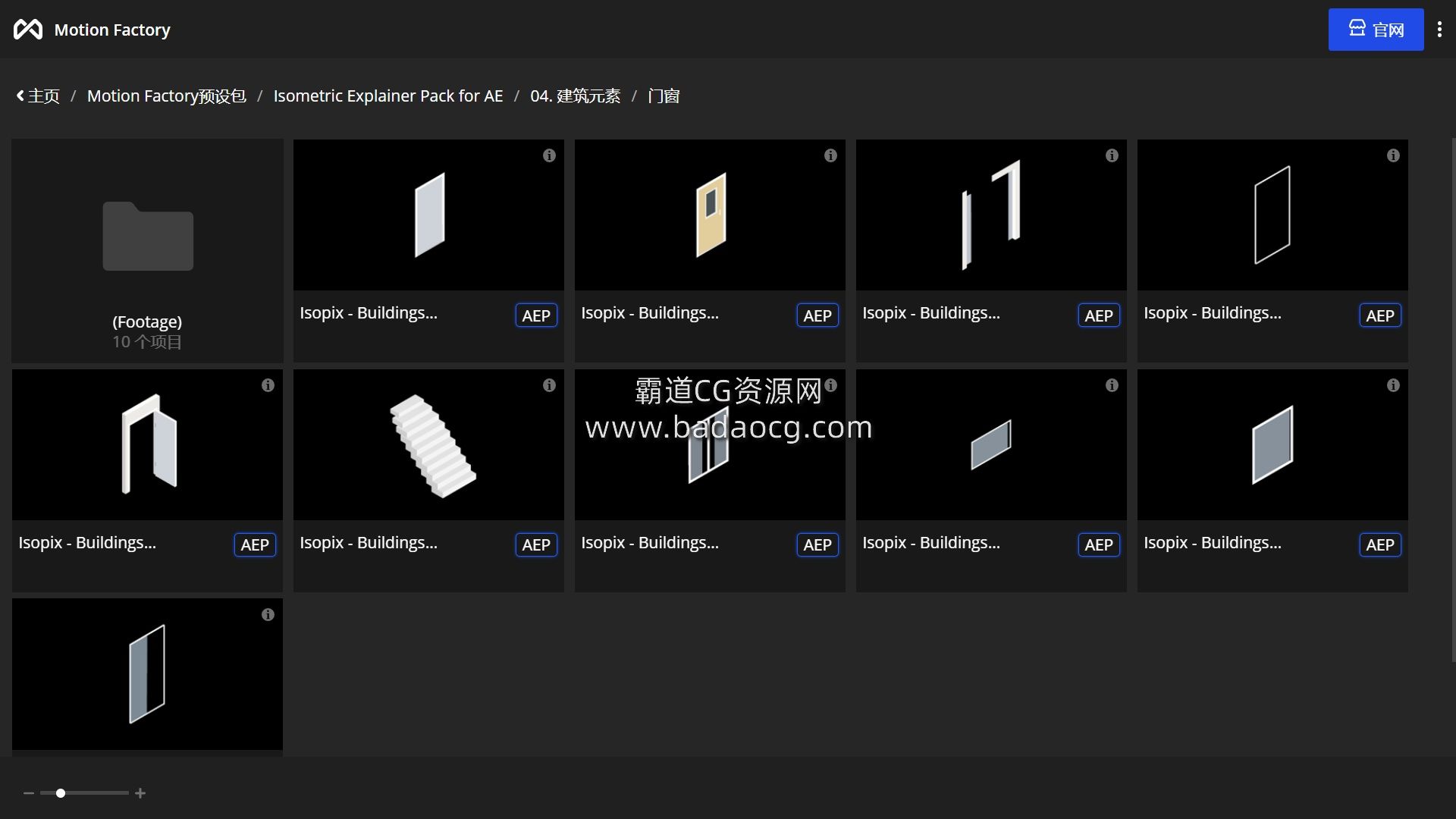
Task: Show info for the beige door with window
Action: click(830, 155)
